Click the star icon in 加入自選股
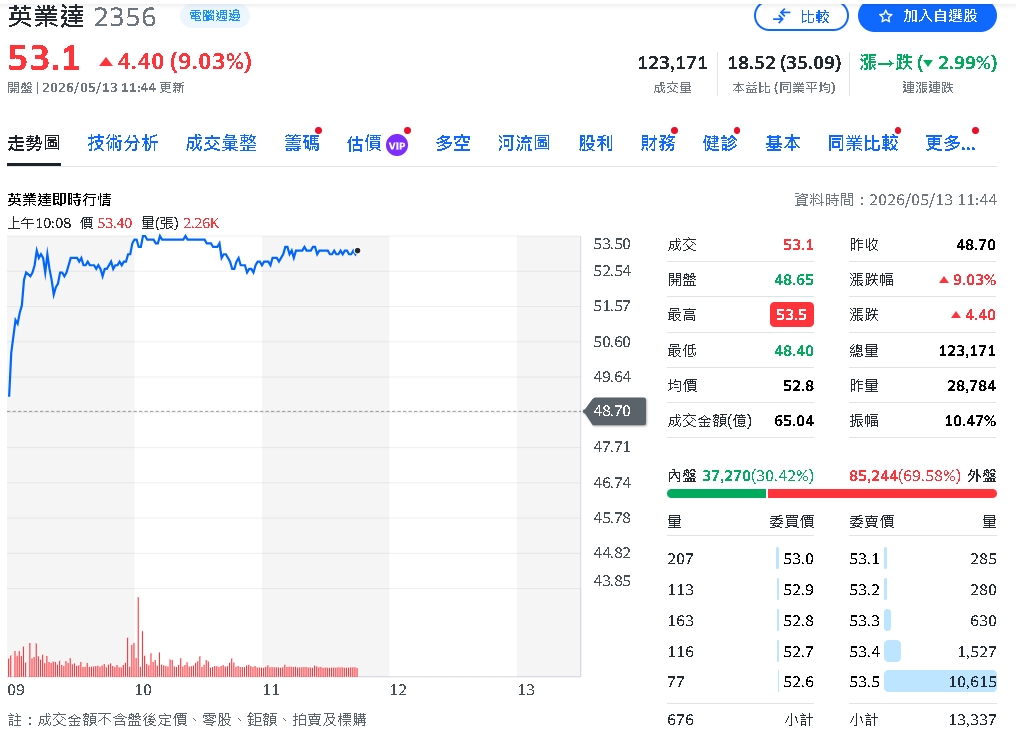The width and height of the screenshot is (1016, 748). pyautogui.click(x=886, y=17)
